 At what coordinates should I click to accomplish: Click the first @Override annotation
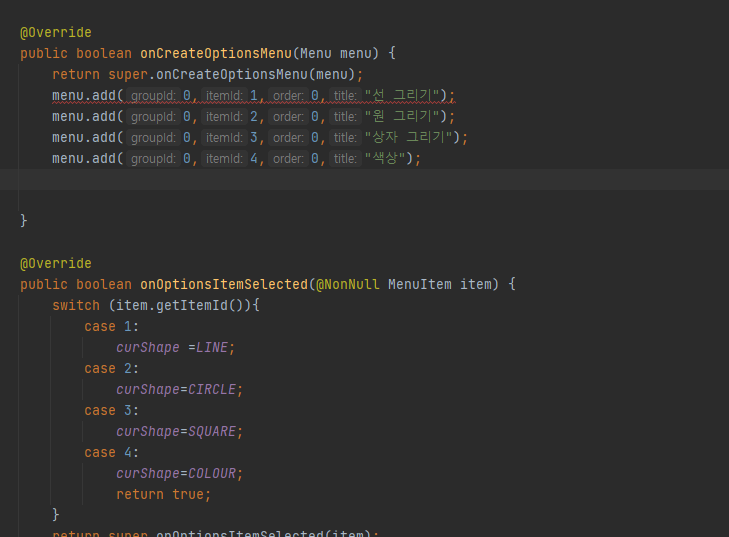click(x=56, y=33)
